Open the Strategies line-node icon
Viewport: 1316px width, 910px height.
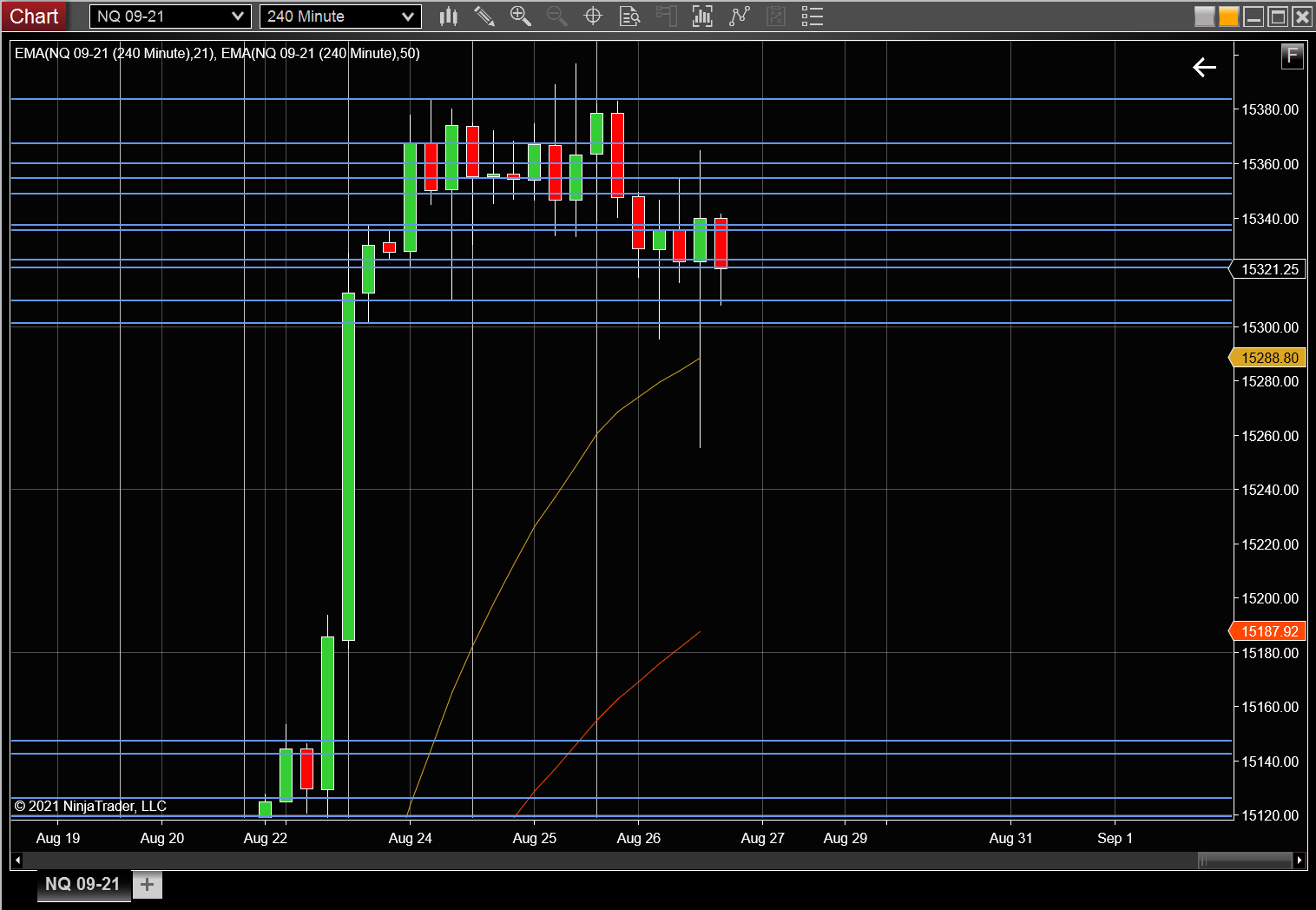(739, 16)
